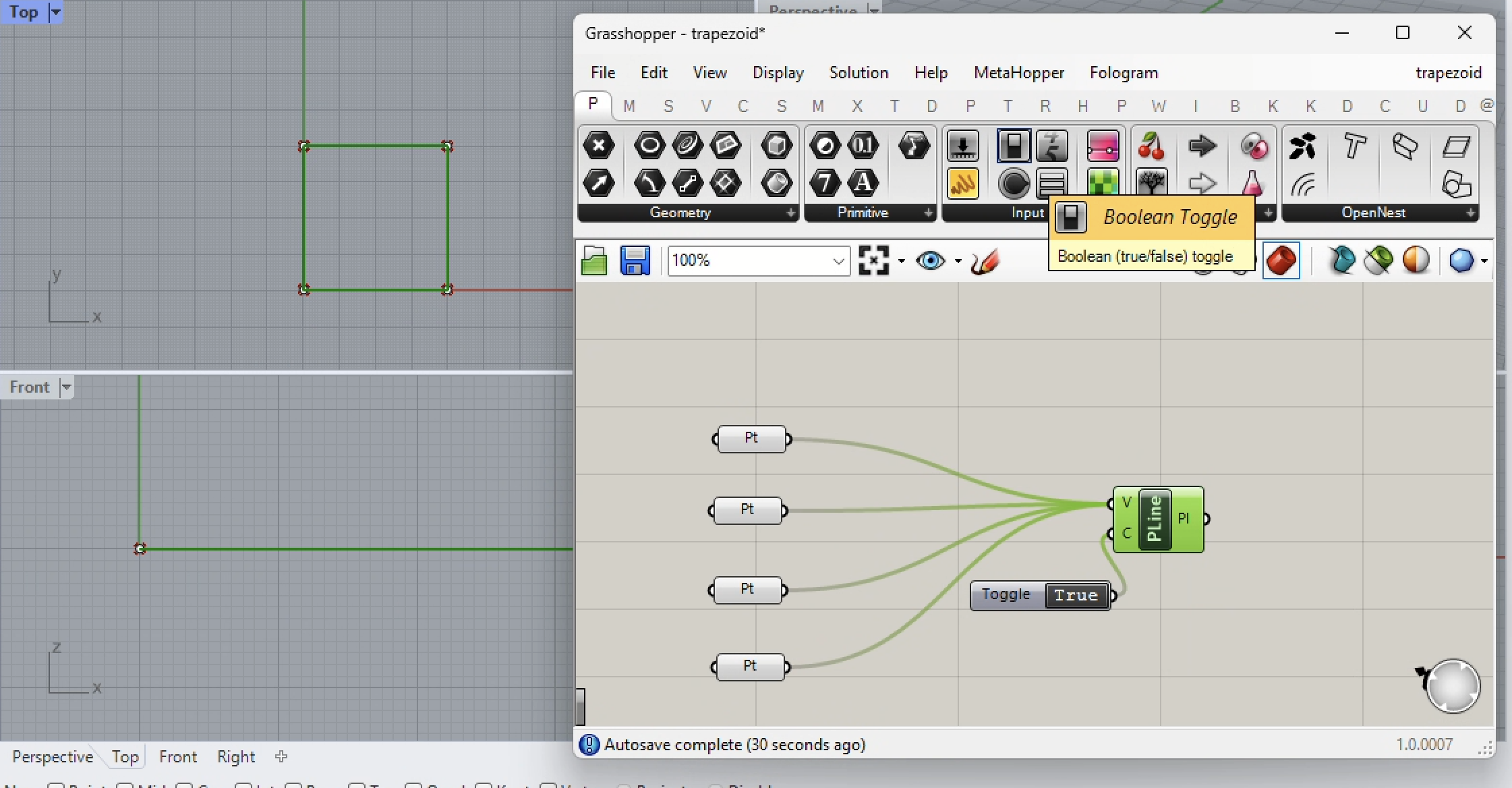
Task: Save the document with floppy icon
Action: [634, 260]
